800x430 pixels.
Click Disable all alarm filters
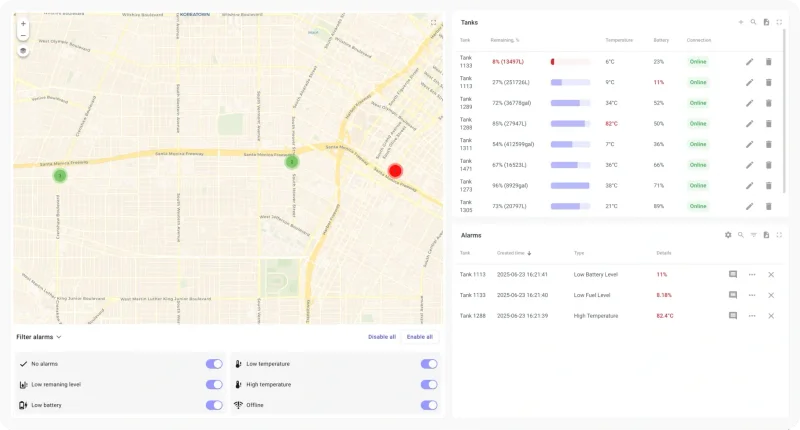382,337
